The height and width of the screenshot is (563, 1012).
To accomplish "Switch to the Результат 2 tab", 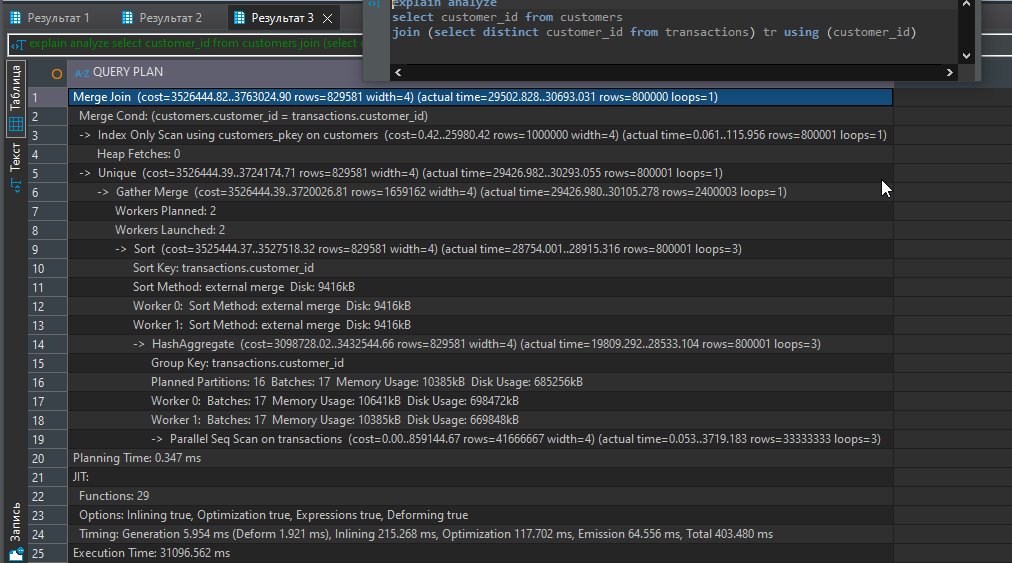I will (162, 18).
